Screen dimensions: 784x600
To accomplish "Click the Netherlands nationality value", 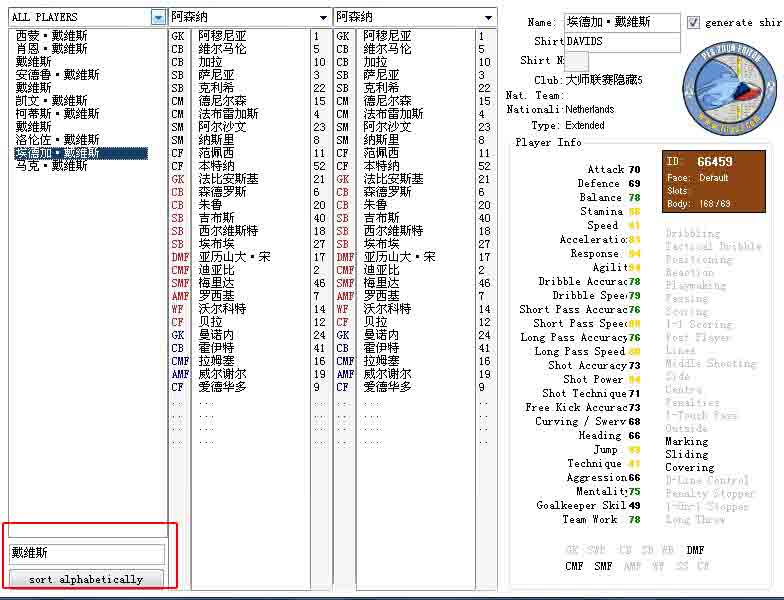I will [x=590, y=109].
